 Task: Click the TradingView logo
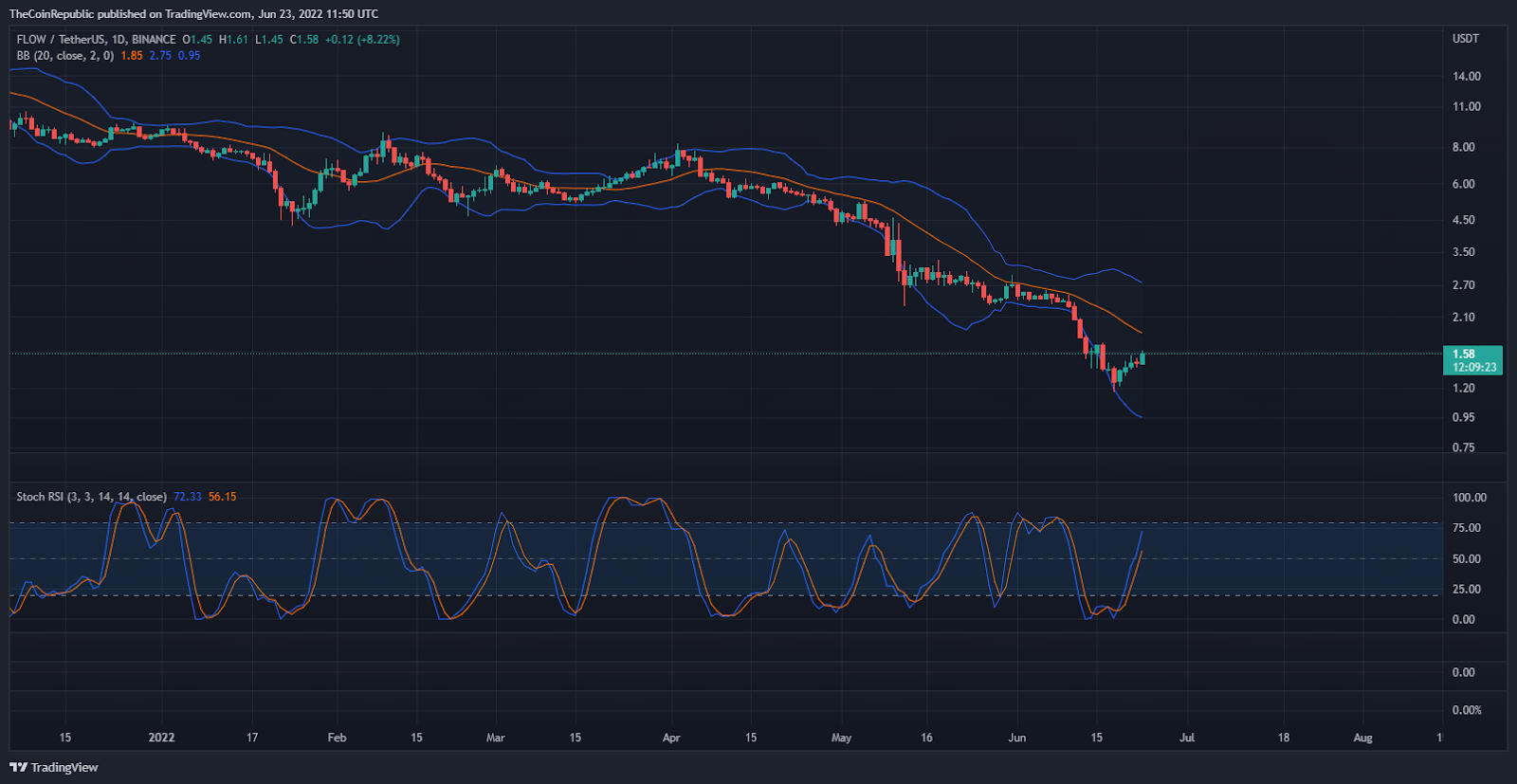click(x=54, y=767)
